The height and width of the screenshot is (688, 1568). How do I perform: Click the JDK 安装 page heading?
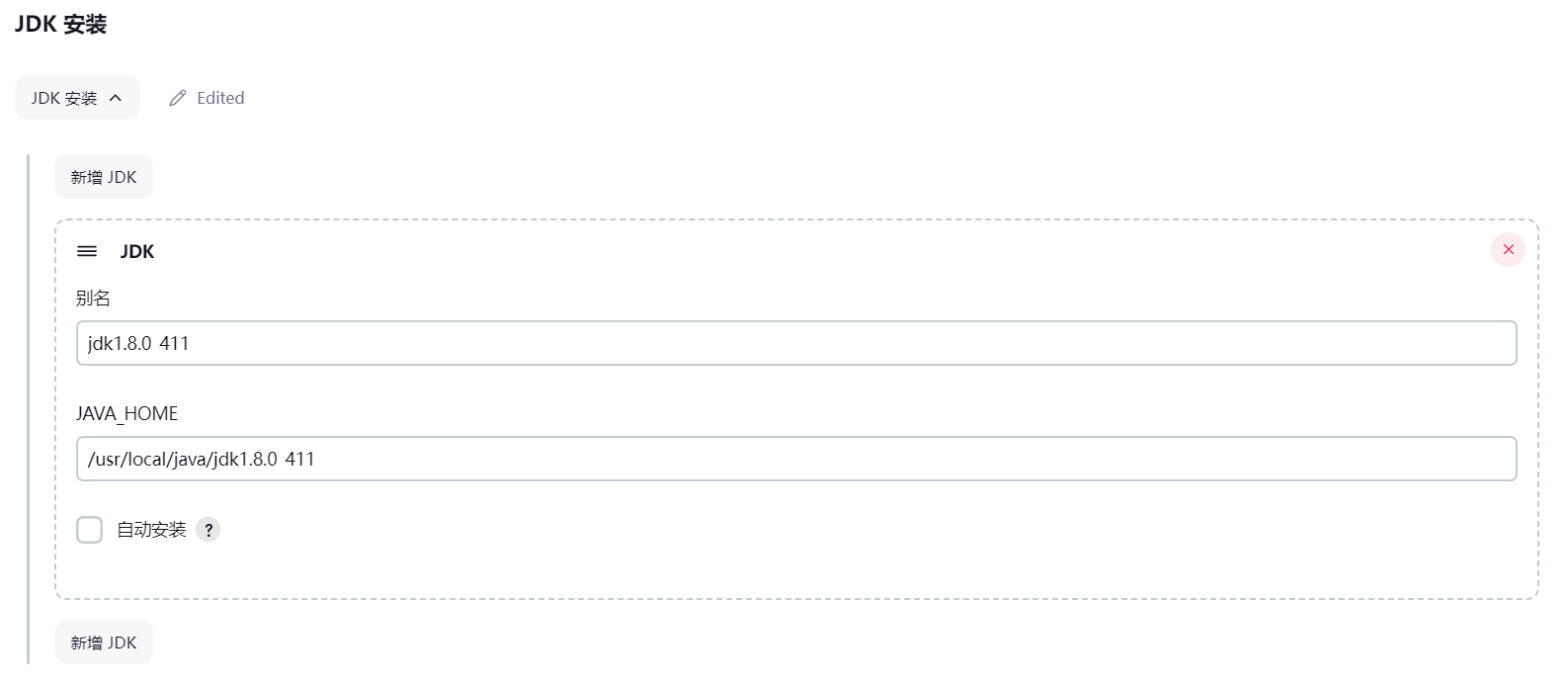[60, 25]
